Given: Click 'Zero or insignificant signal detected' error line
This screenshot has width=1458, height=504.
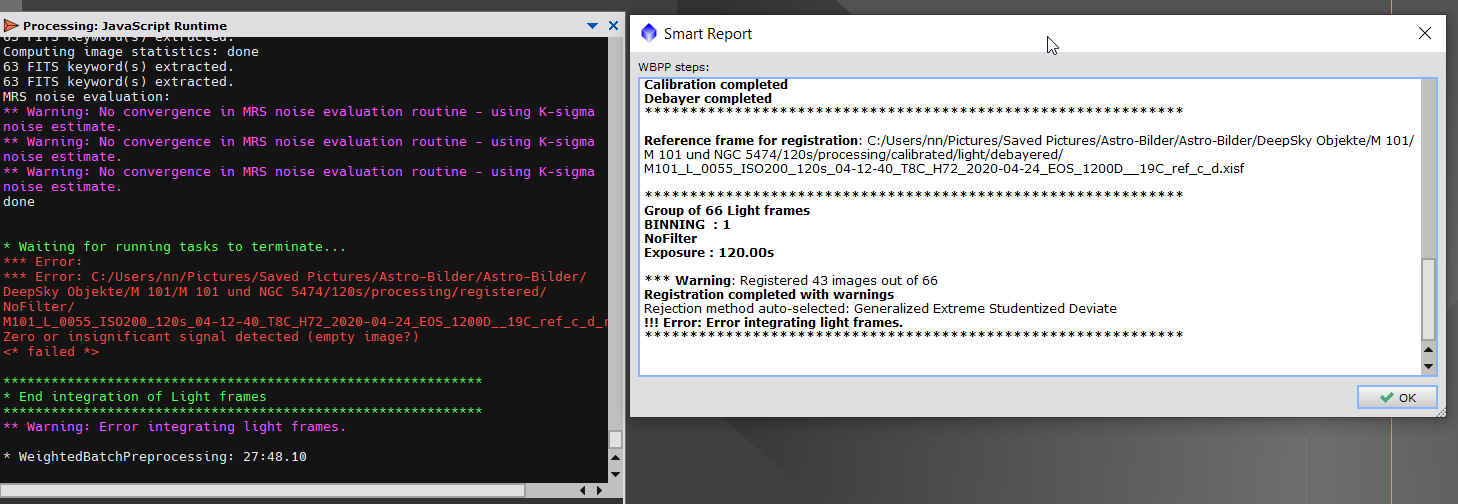Looking at the screenshot, I should (x=211, y=337).
